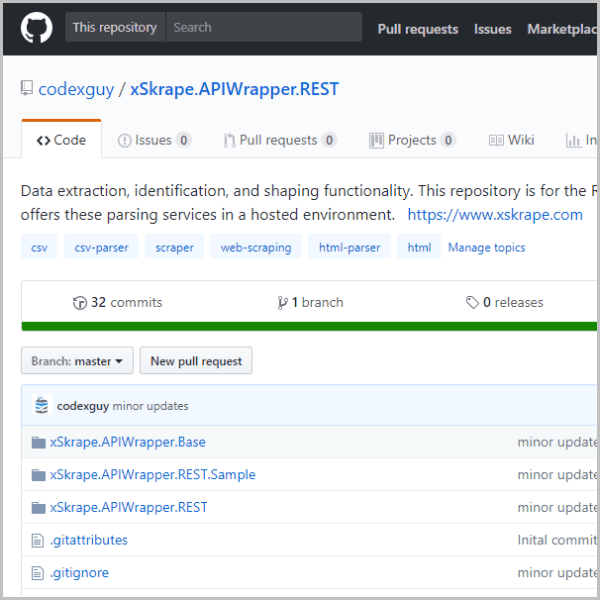
Task: Click the New pull request button
Action: coord(196,360)
